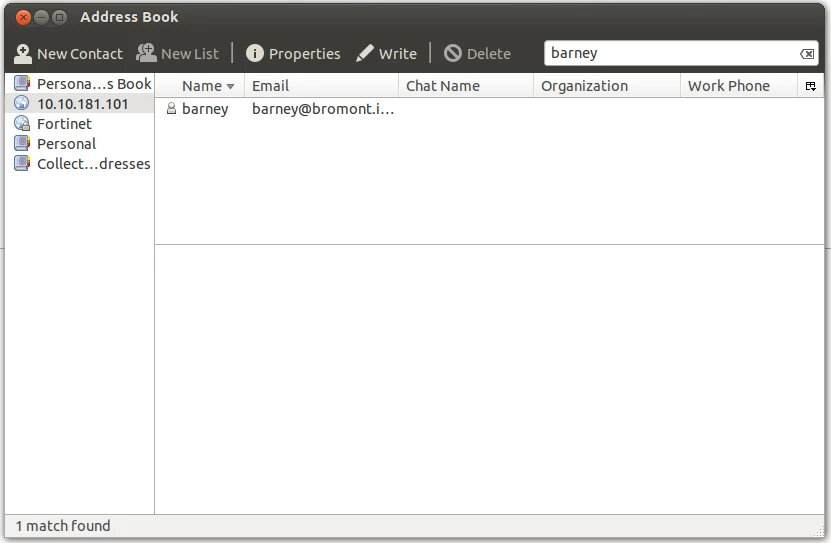Click the 10.10.181.101 globe icon
Viewport: 831px width, 543px height.
coord(22,103)
